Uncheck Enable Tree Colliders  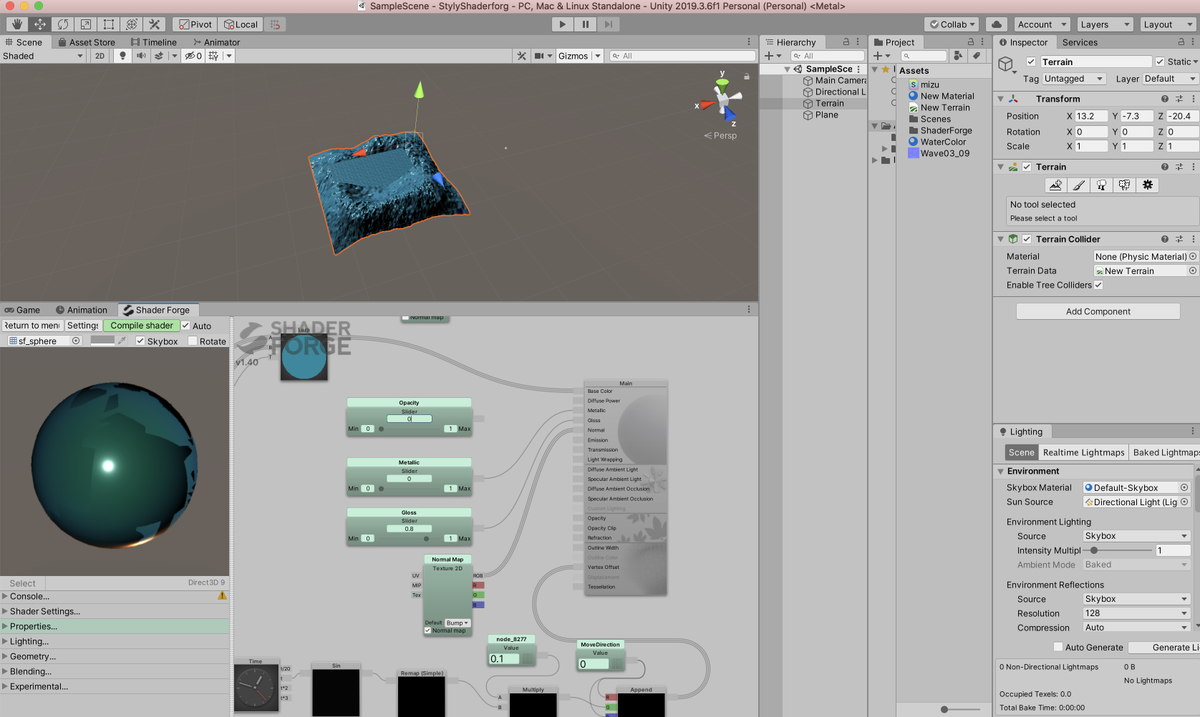[1097, 284]
